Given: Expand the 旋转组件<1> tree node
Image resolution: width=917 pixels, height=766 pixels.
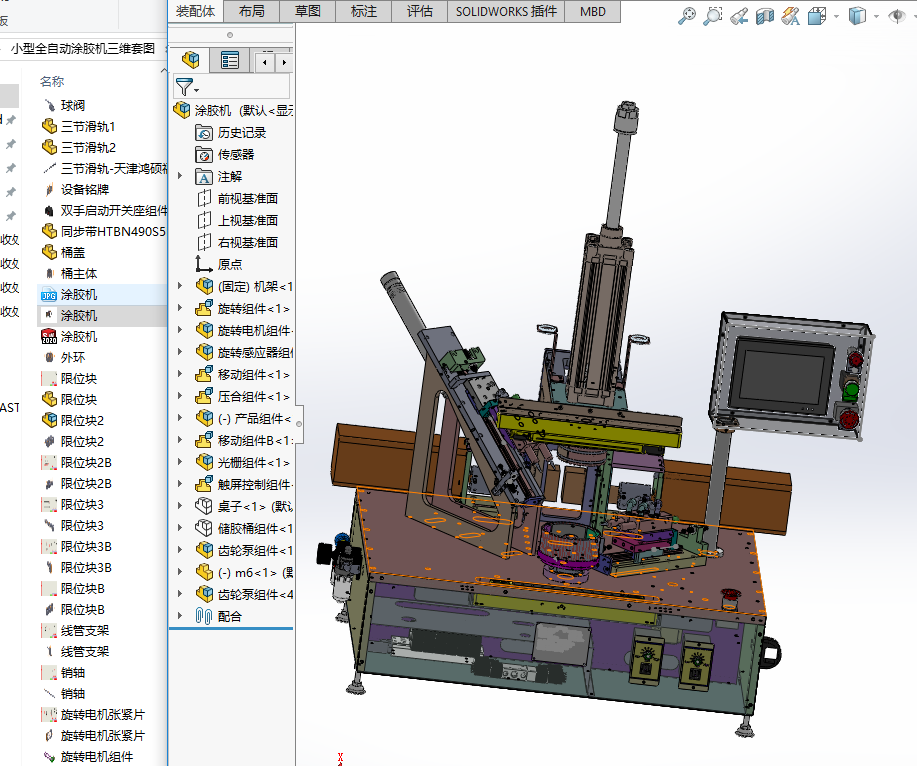Looking at the screenshot, I should point(180,309).
